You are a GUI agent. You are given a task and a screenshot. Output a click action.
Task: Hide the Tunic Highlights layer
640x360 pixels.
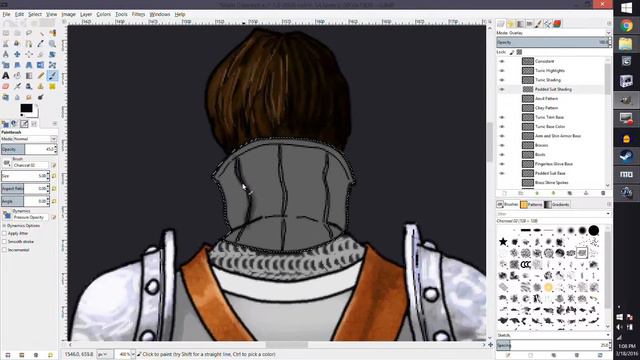tap(502, 71)
